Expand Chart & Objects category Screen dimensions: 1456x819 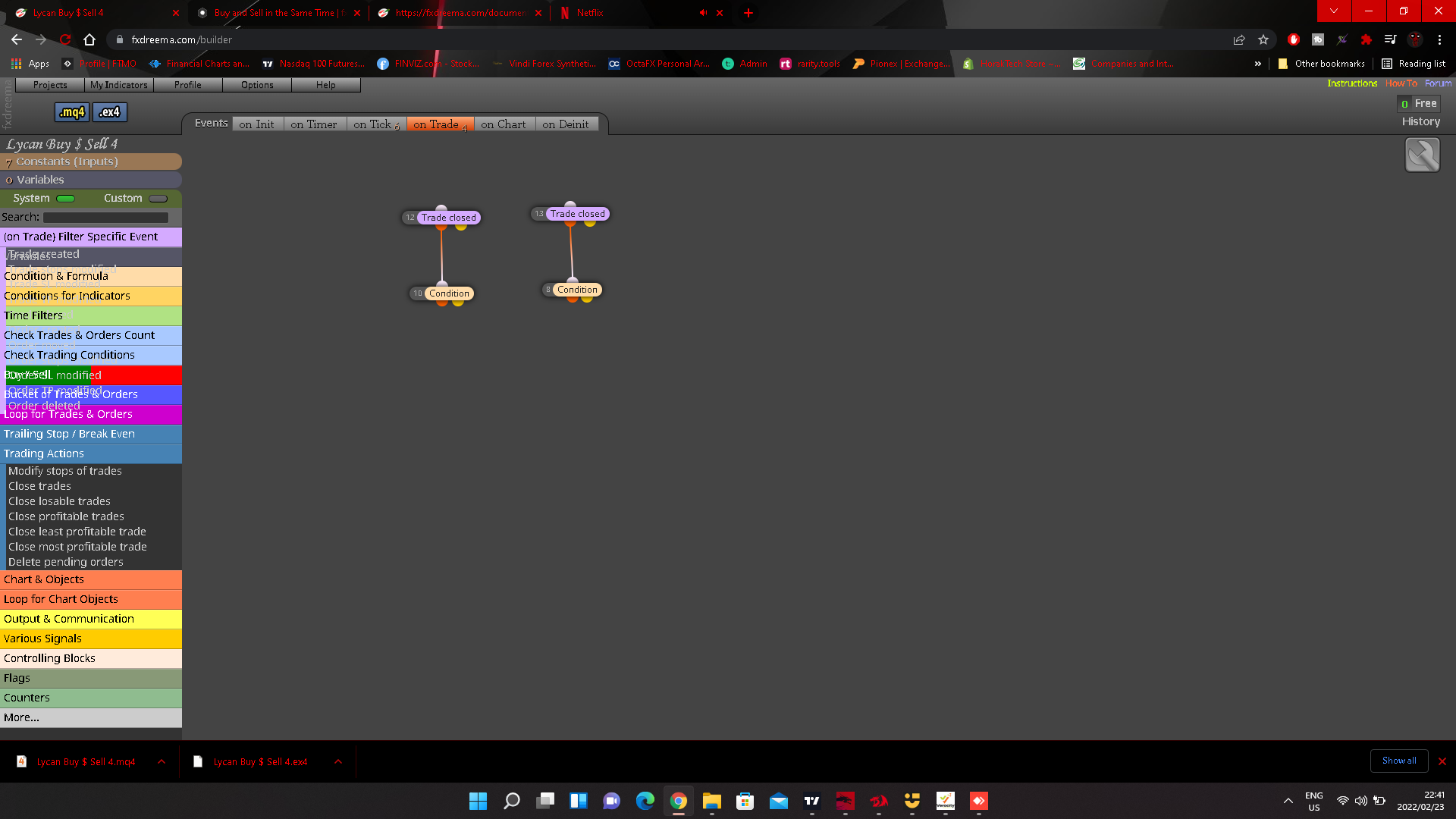pos(91,579)
